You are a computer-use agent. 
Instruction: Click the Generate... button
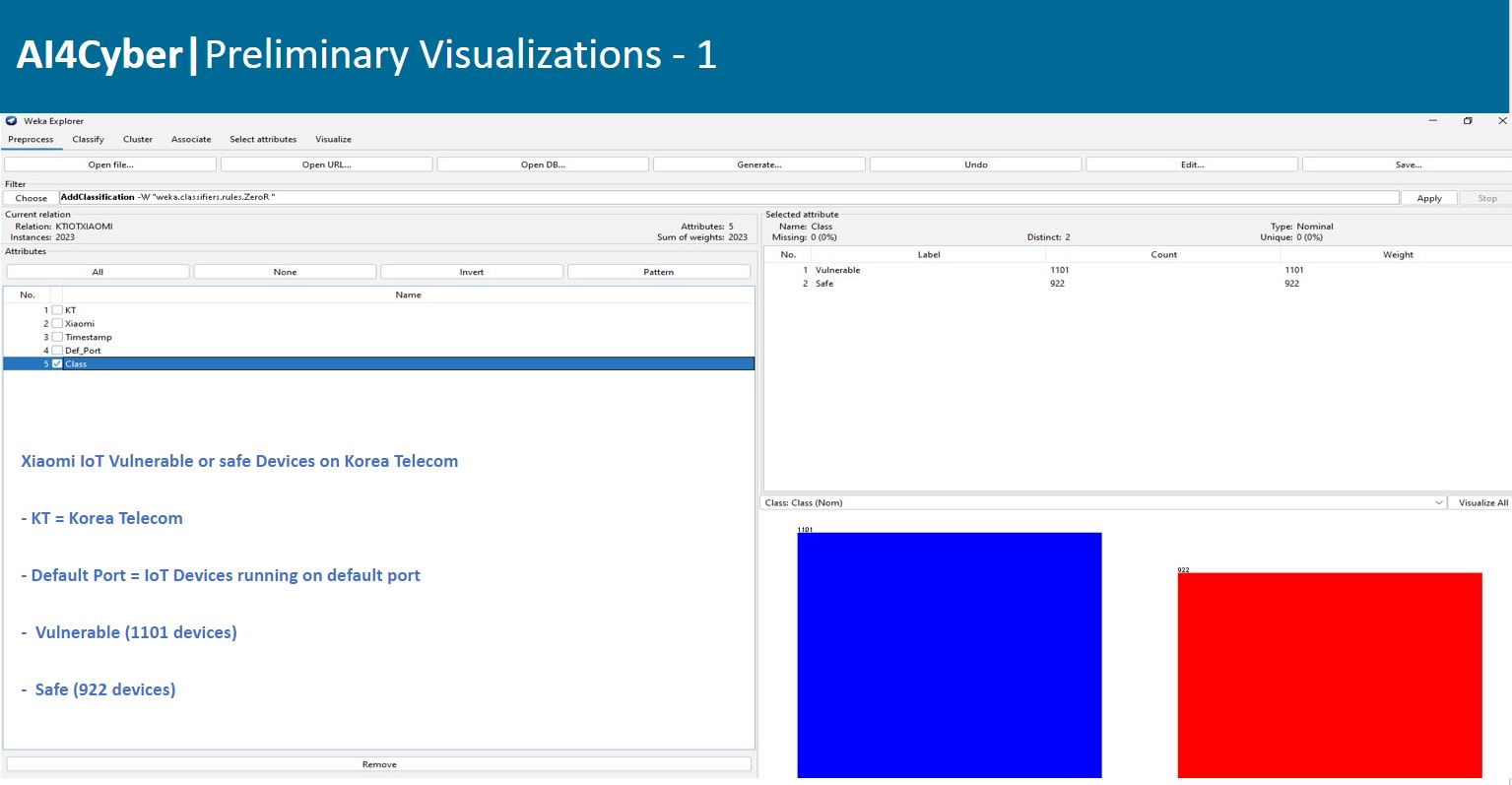(x=759, y=164)
